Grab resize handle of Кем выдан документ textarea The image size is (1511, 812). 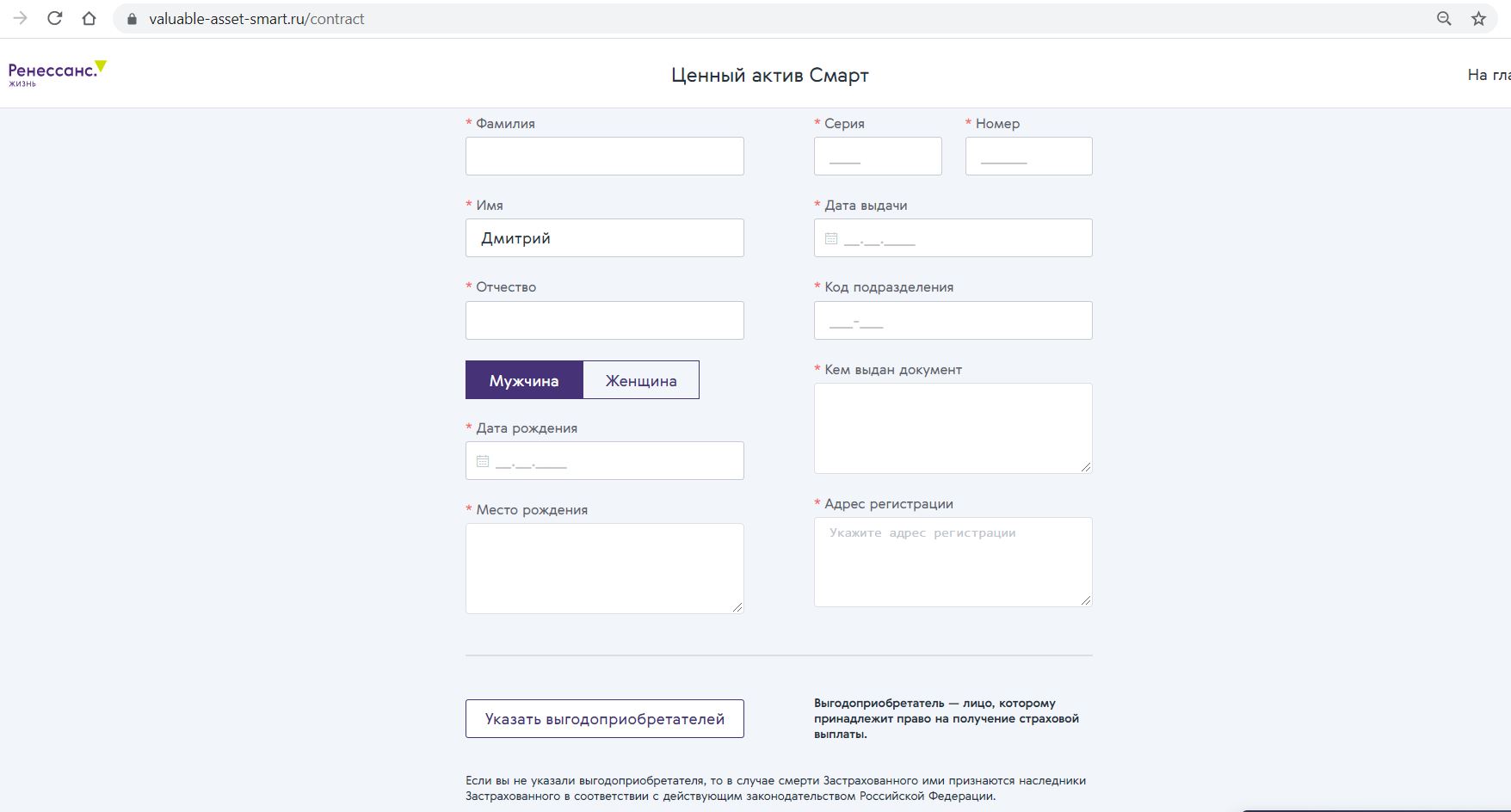(1086, 467)
